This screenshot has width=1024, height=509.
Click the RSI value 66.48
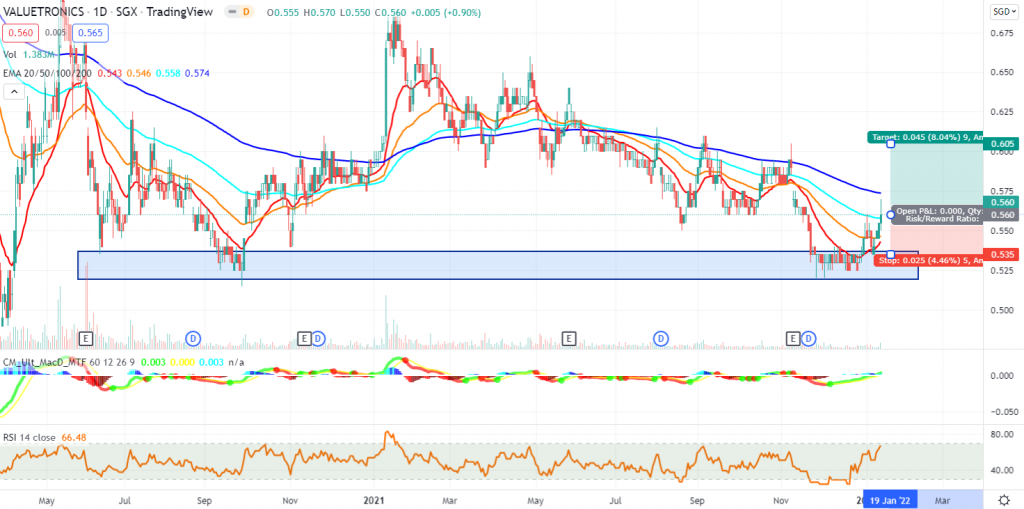[74, 436]
